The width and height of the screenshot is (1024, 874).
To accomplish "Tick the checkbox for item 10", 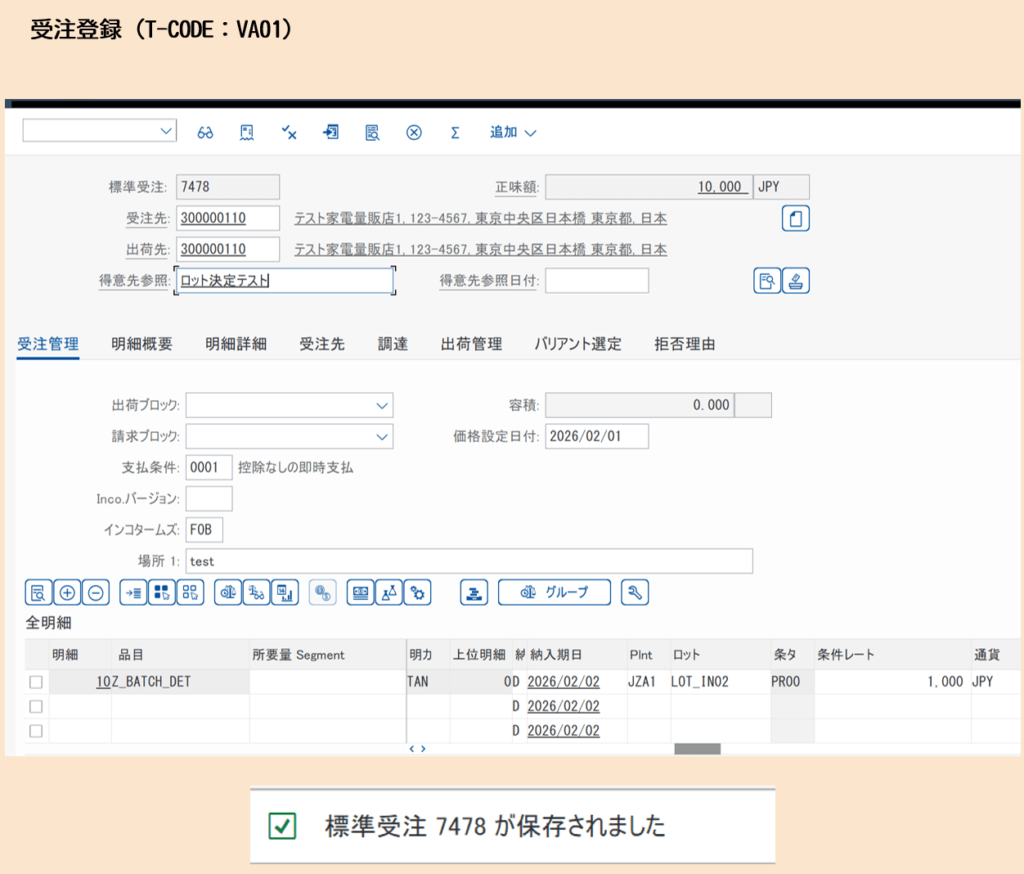I will [x=37, y=681].
